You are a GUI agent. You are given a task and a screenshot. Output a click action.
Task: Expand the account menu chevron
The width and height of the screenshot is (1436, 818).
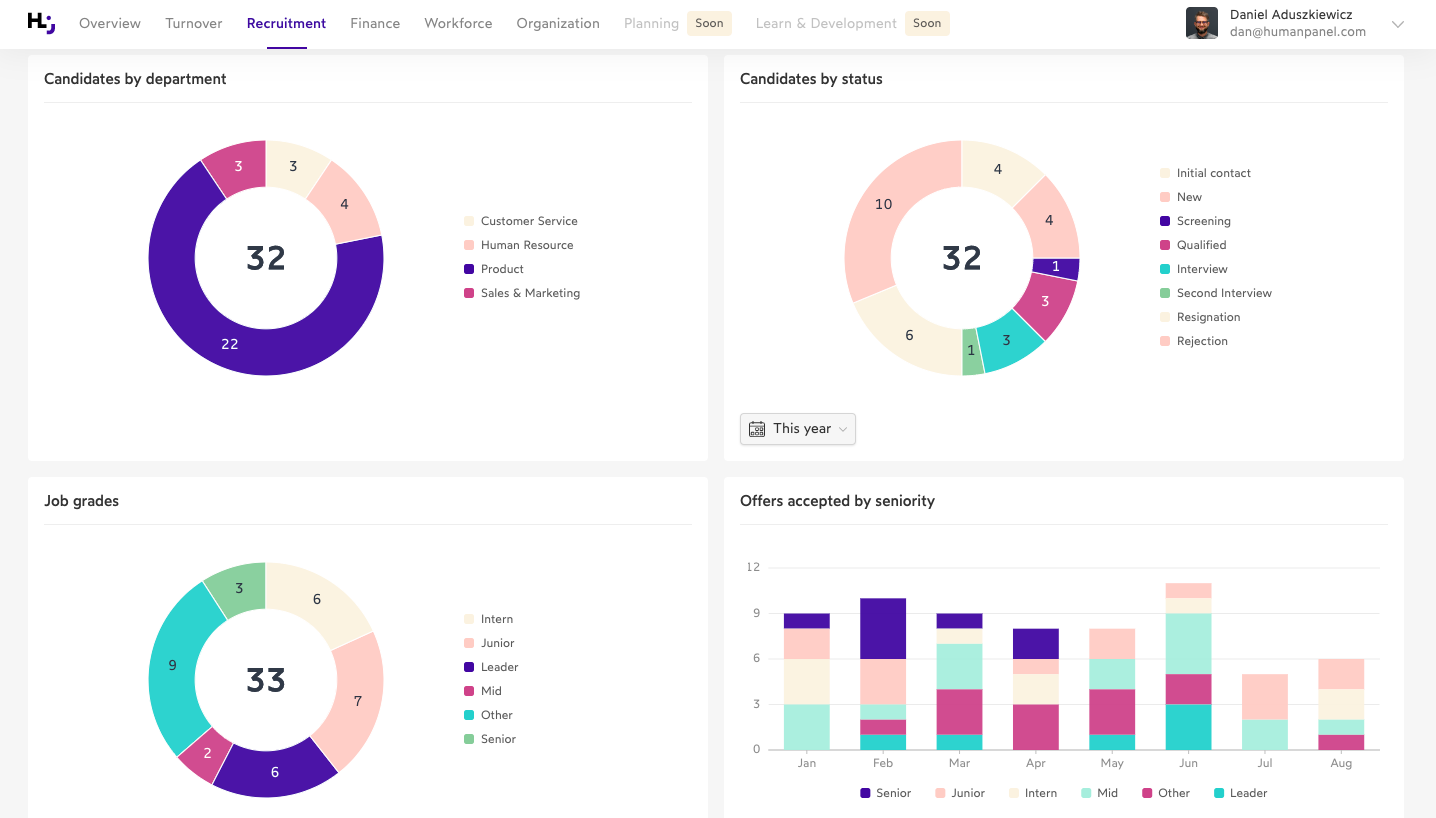(x=1398, y=24)
